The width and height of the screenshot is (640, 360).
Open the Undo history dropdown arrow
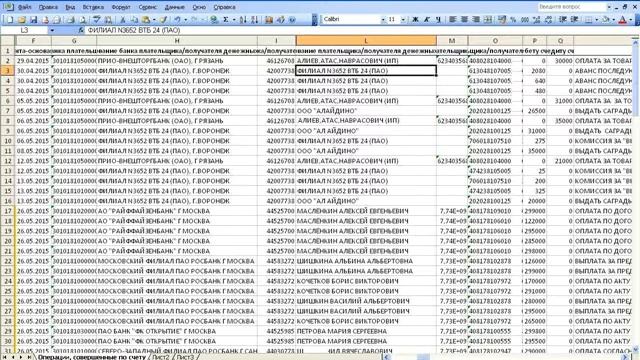coord(185,20)
